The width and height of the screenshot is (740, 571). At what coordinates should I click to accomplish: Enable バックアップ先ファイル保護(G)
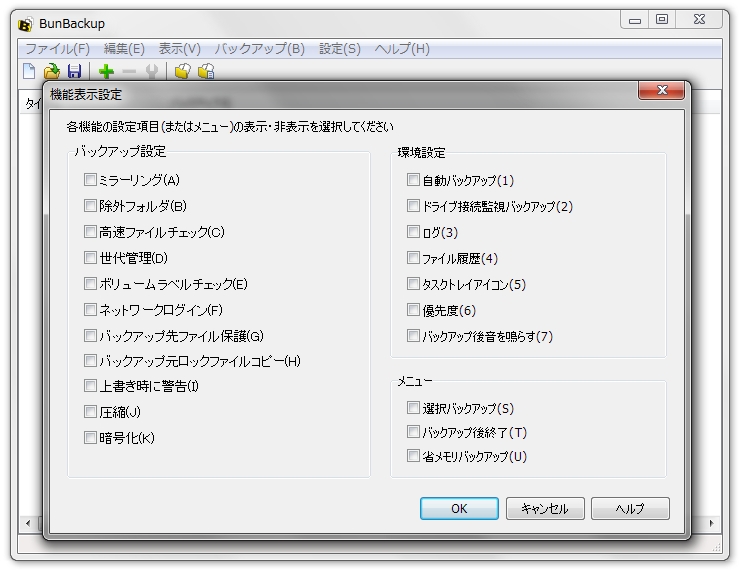90,335
